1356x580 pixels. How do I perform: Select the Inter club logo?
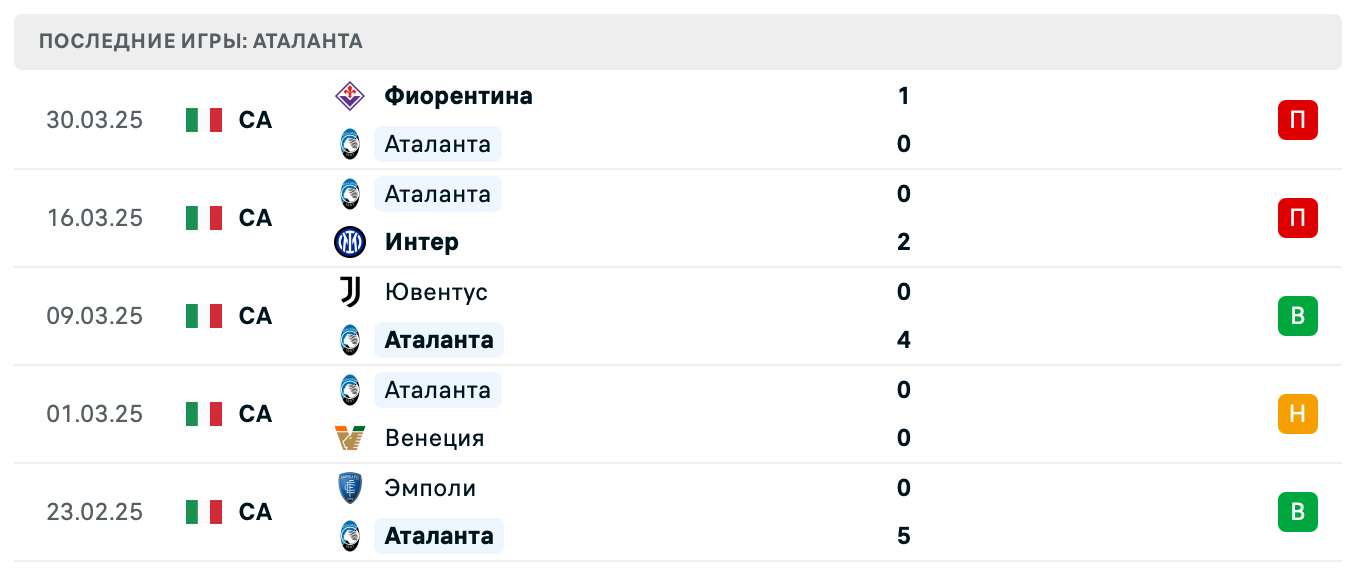(x=349, y=242)
